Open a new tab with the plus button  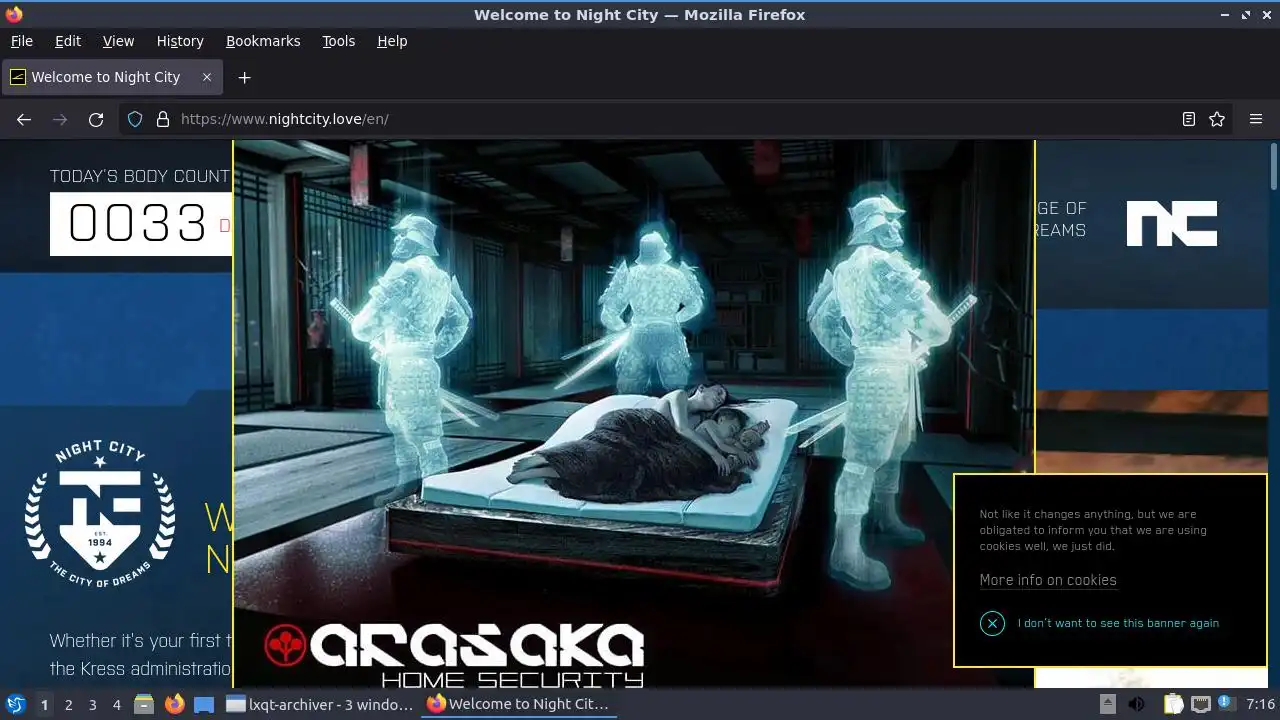(244, 77)
